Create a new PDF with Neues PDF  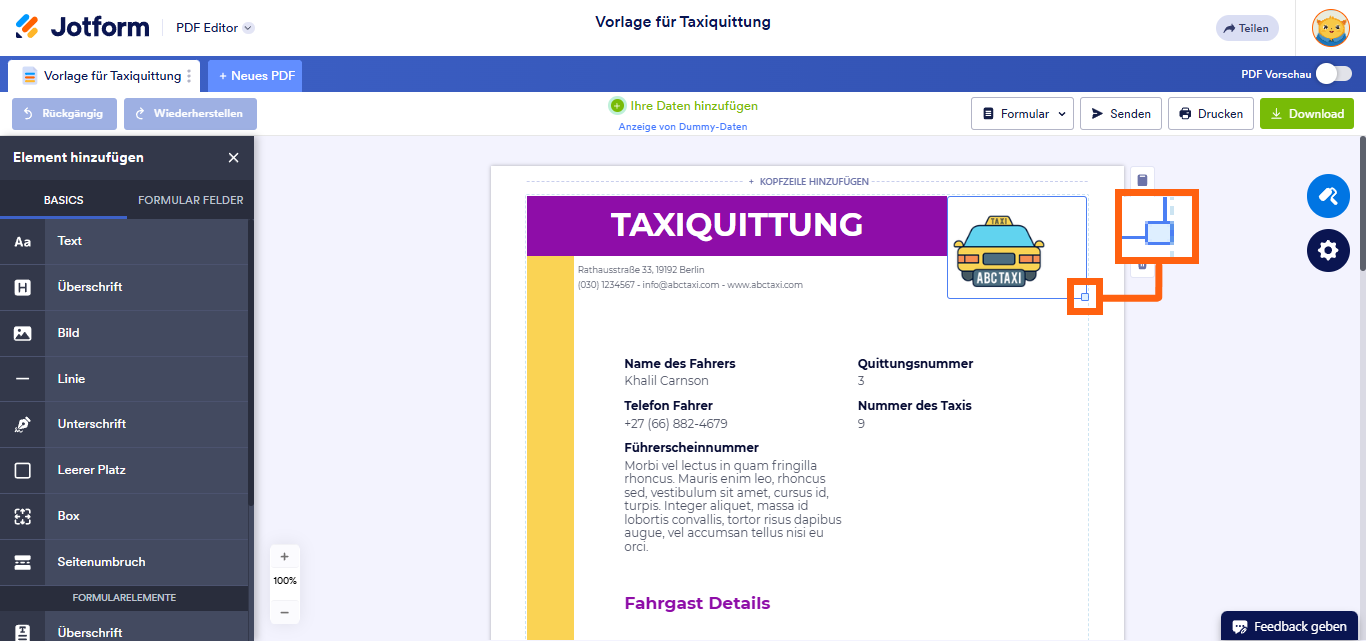tap(254, 75)
